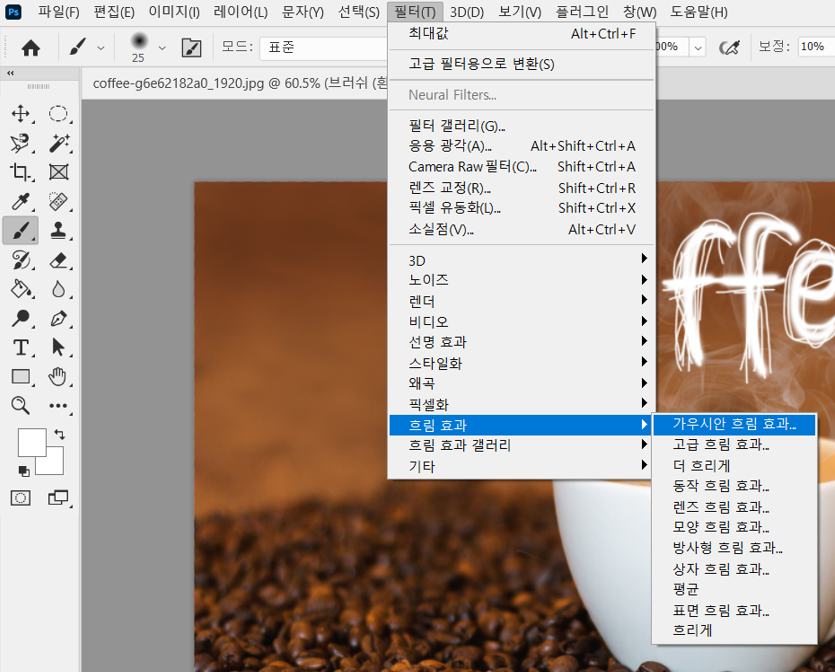Expand the 3D filter submenu
Screen dimensions: 835x672
[522, 260]
